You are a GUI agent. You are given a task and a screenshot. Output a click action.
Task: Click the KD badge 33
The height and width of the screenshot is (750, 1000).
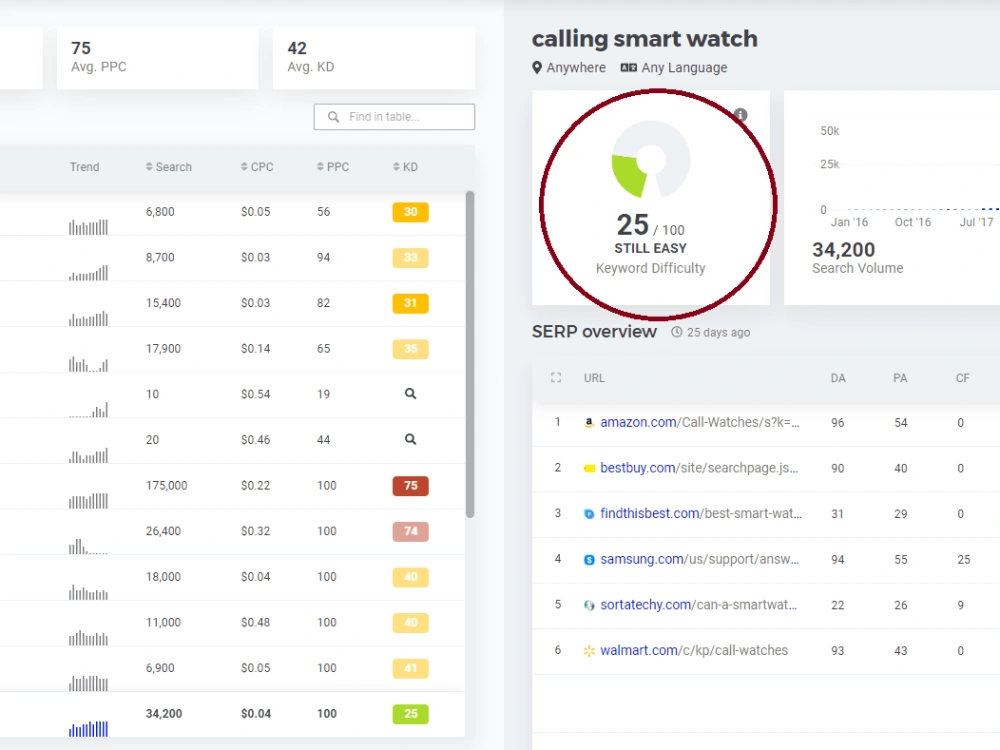click(411, 258)
